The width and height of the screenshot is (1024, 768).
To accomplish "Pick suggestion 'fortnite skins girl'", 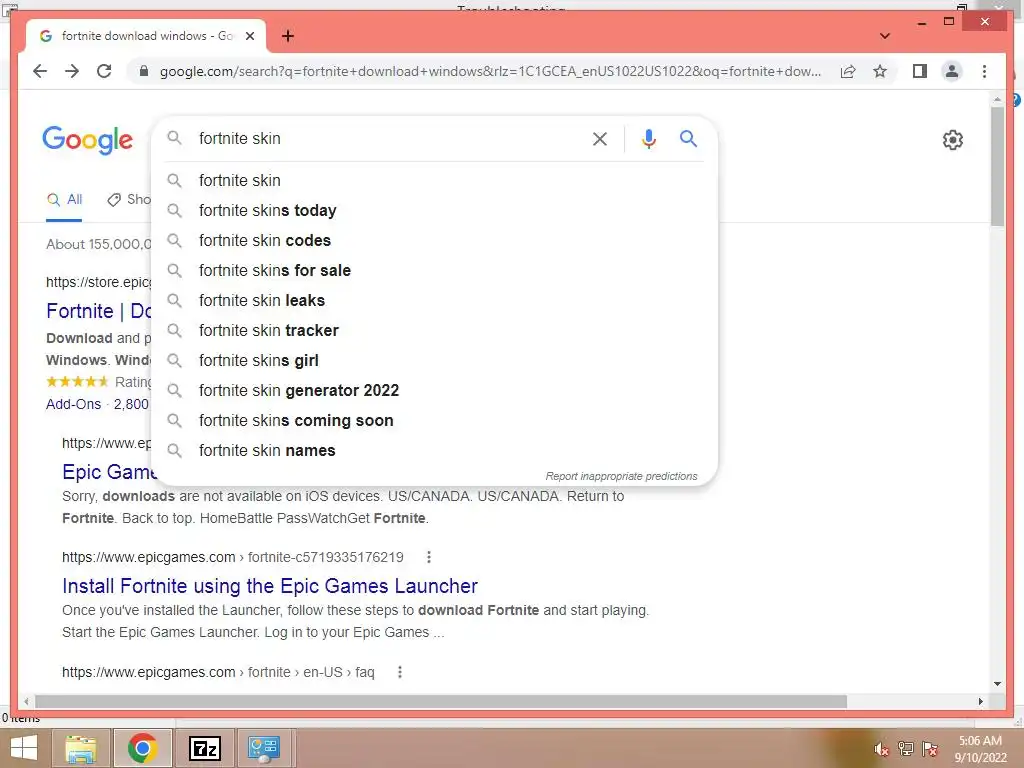I will 435,360.
